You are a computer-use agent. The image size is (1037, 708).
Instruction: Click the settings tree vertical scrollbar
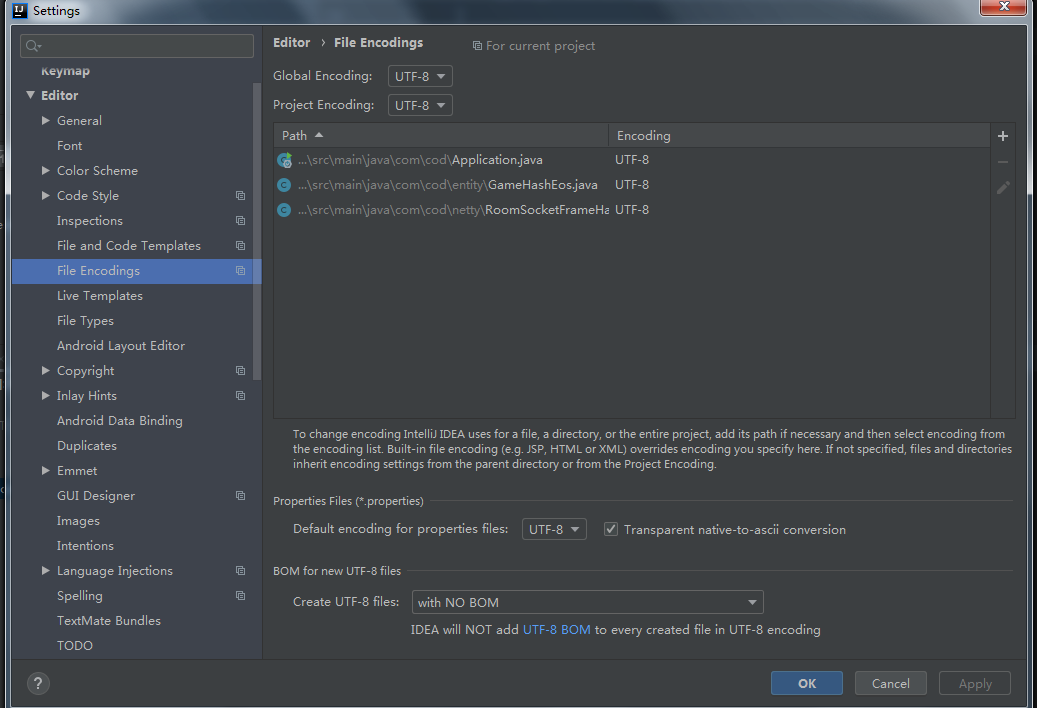(x=257, y=231)
